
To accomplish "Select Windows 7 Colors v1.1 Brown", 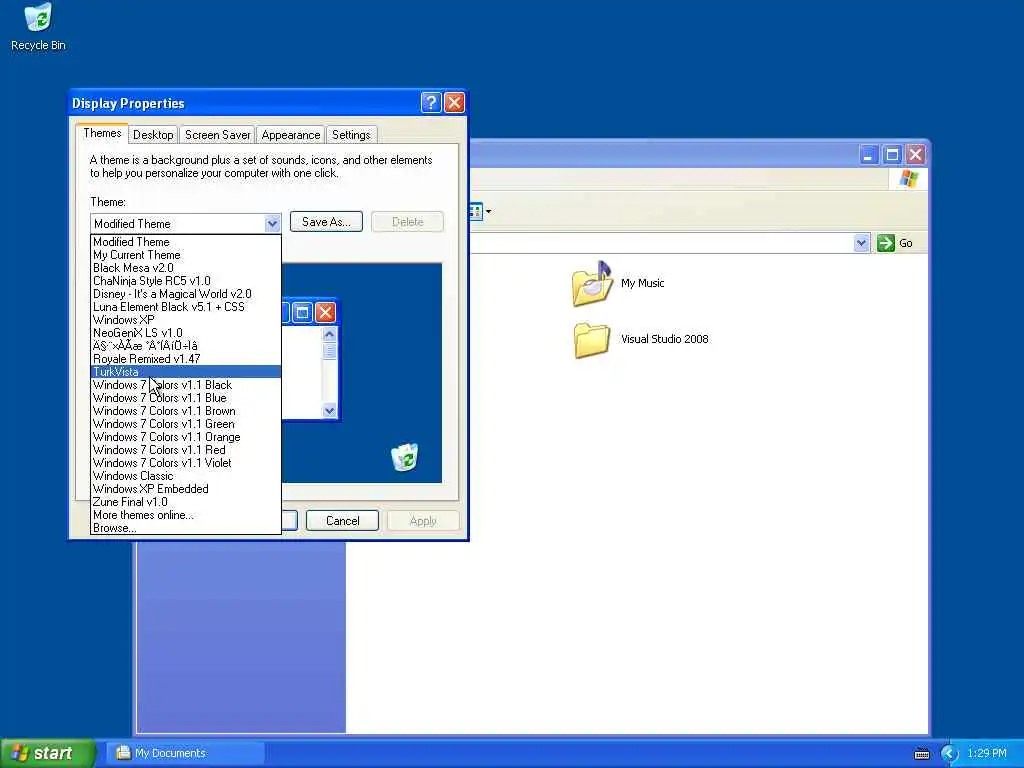I will pos(185,411).
